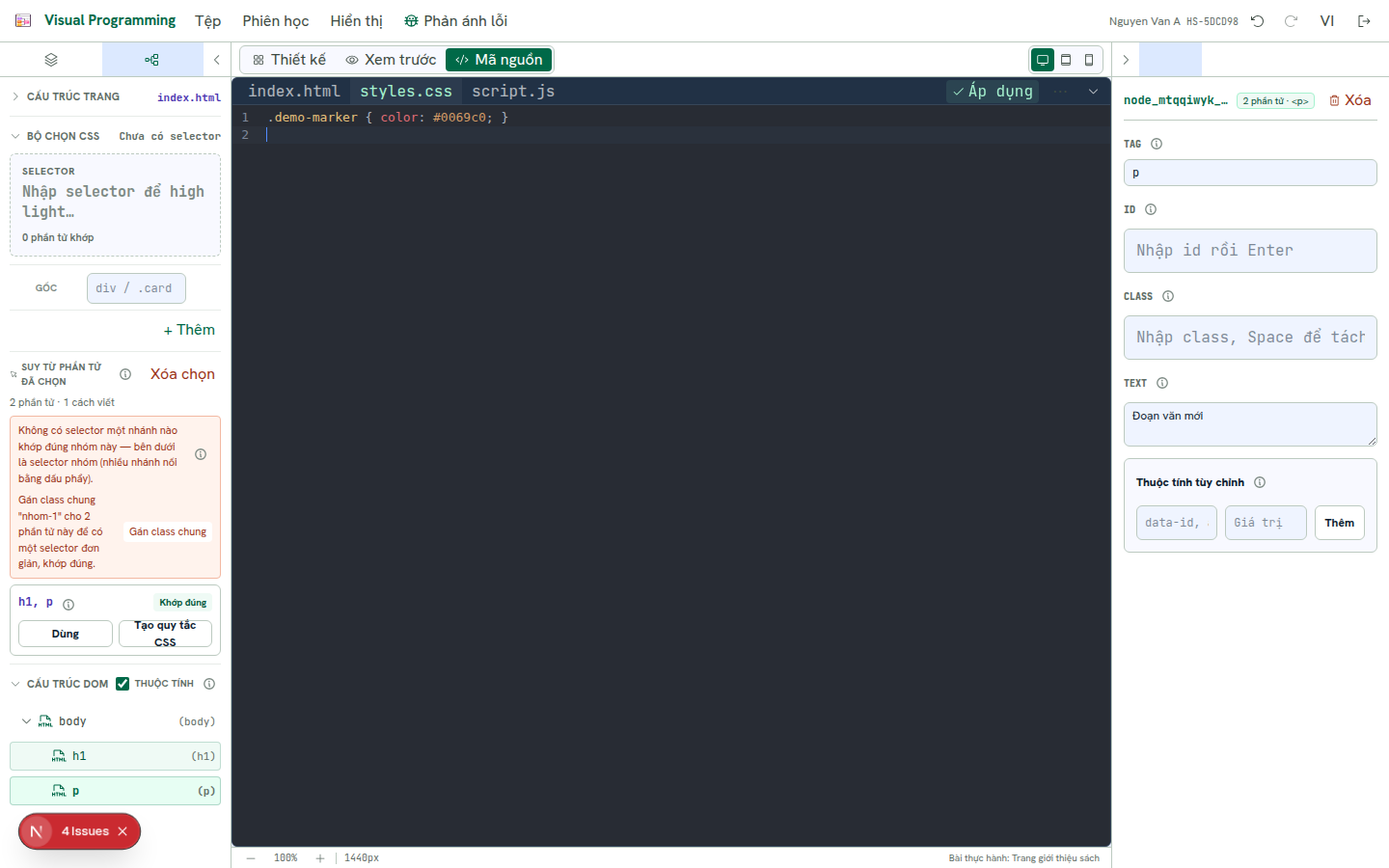Click info icon beside 'h1, p' selector
Viewport: 1389px width, 868px height.
point(68,605)
